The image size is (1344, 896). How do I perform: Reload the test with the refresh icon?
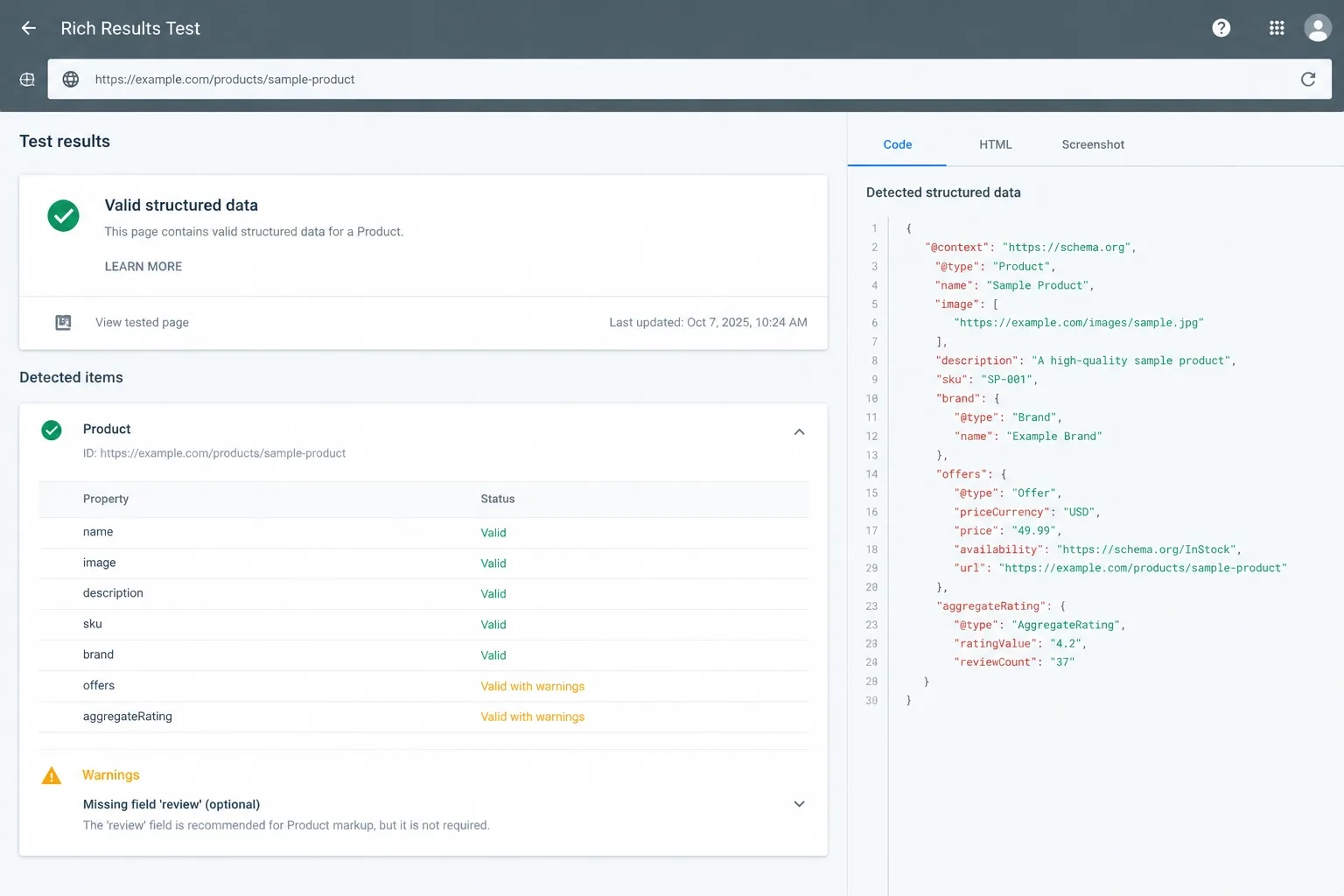pyautogui.click(x=1308, y=80)
